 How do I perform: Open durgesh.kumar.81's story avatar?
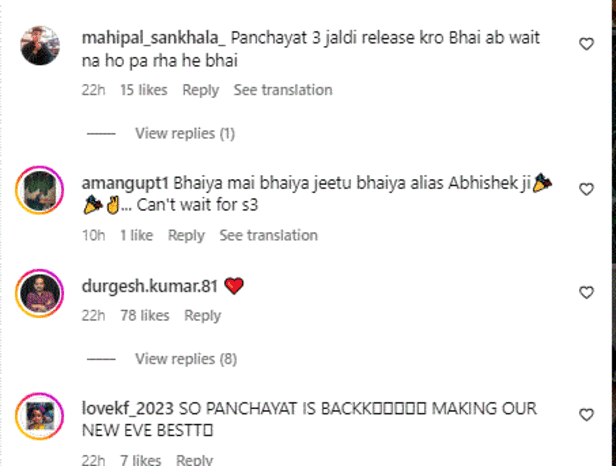[x=40, y=293]
